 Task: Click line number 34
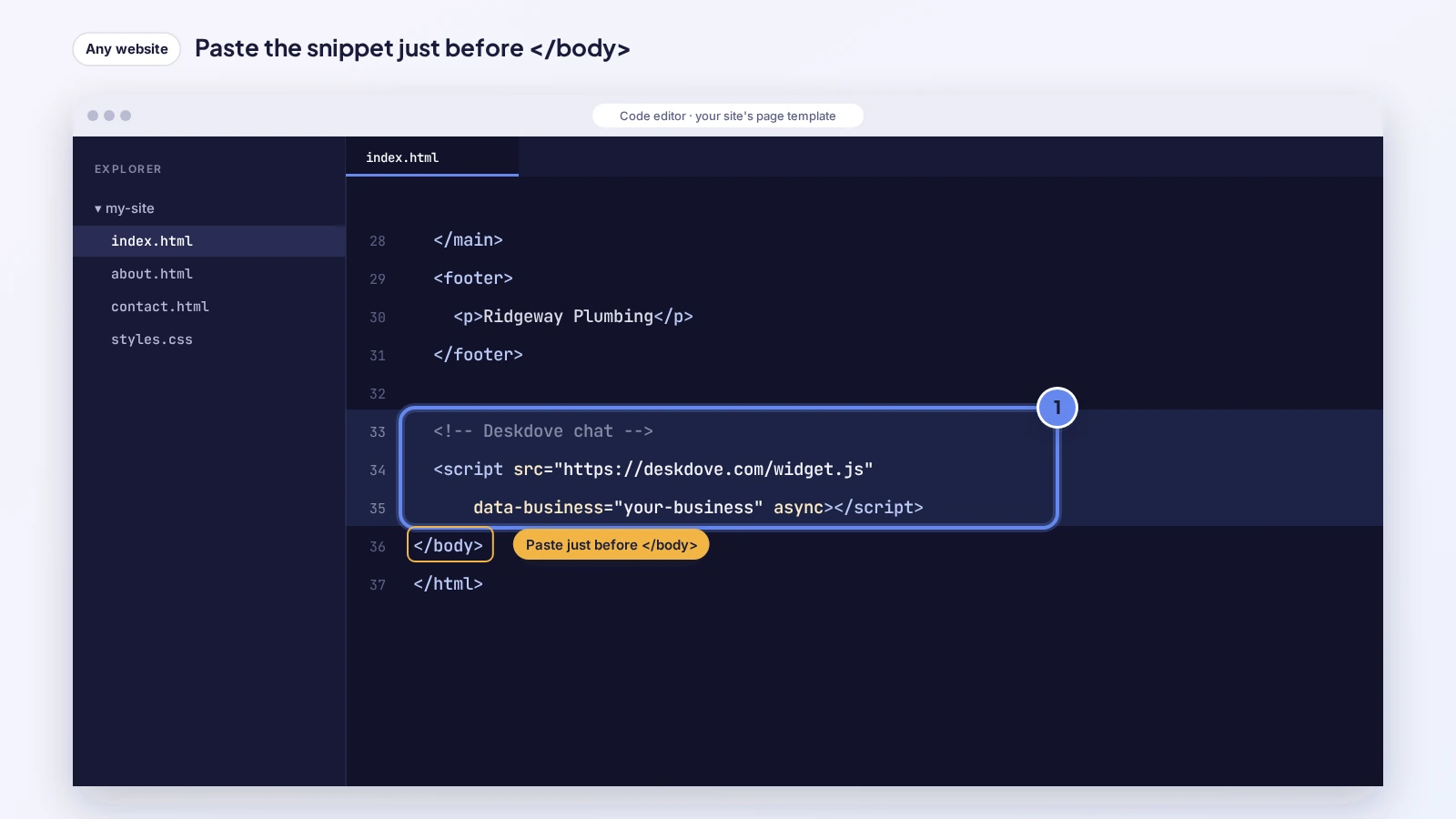378,470
